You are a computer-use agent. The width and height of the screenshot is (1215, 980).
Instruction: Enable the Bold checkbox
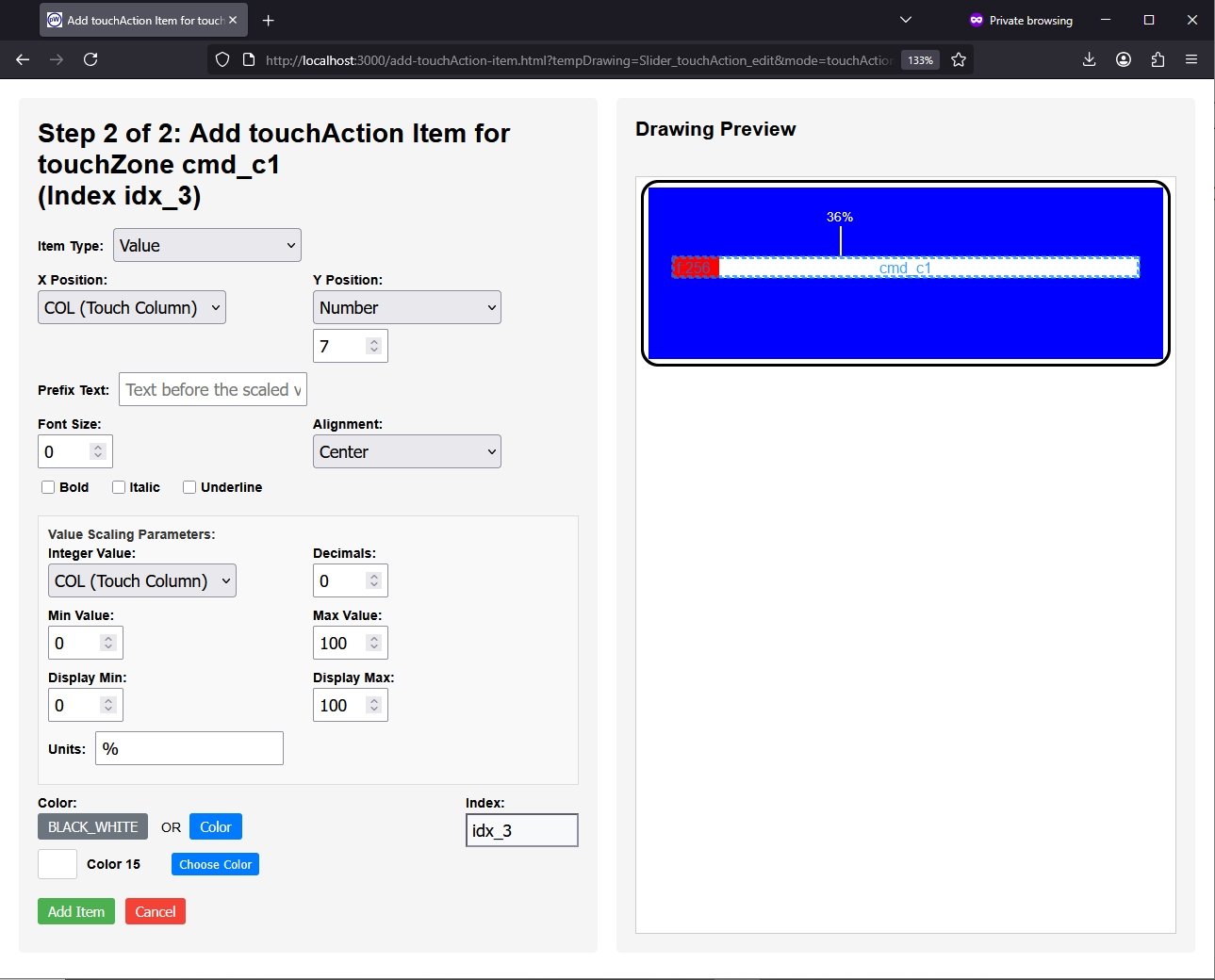(48, 487)
